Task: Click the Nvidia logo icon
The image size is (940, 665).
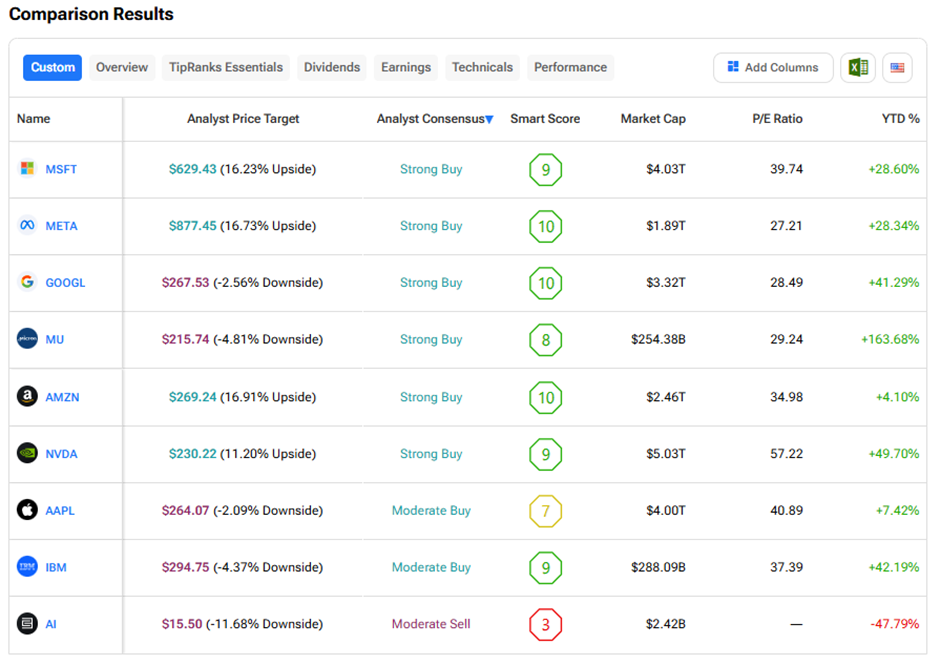Action: point(28,453)
